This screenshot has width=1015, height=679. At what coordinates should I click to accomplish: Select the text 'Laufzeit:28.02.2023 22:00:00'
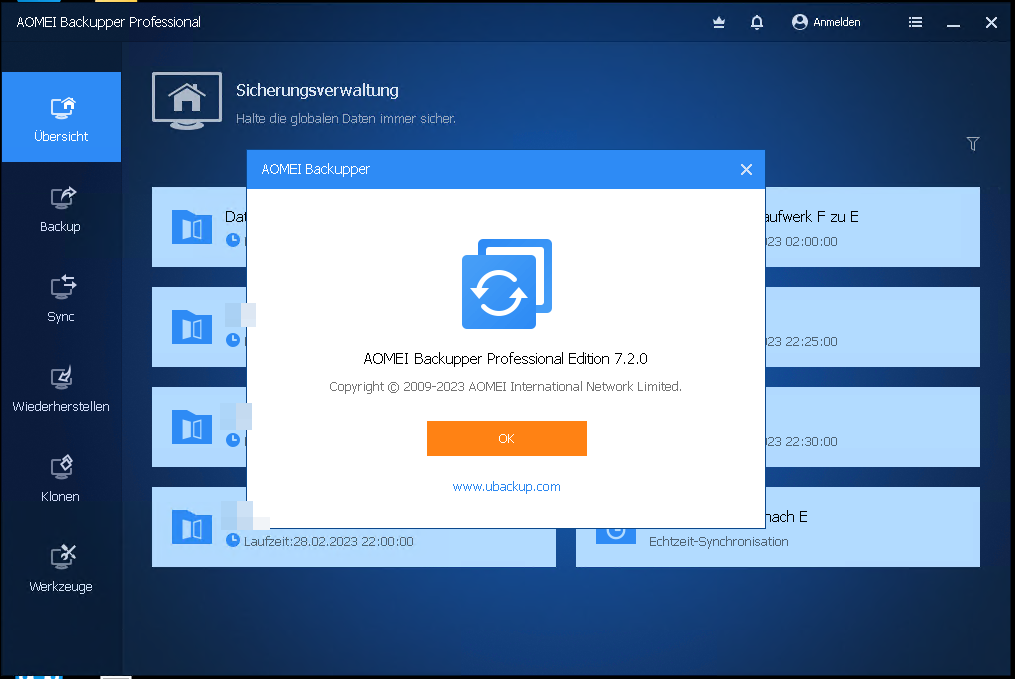pyautogui.click(x=328, y=541)
